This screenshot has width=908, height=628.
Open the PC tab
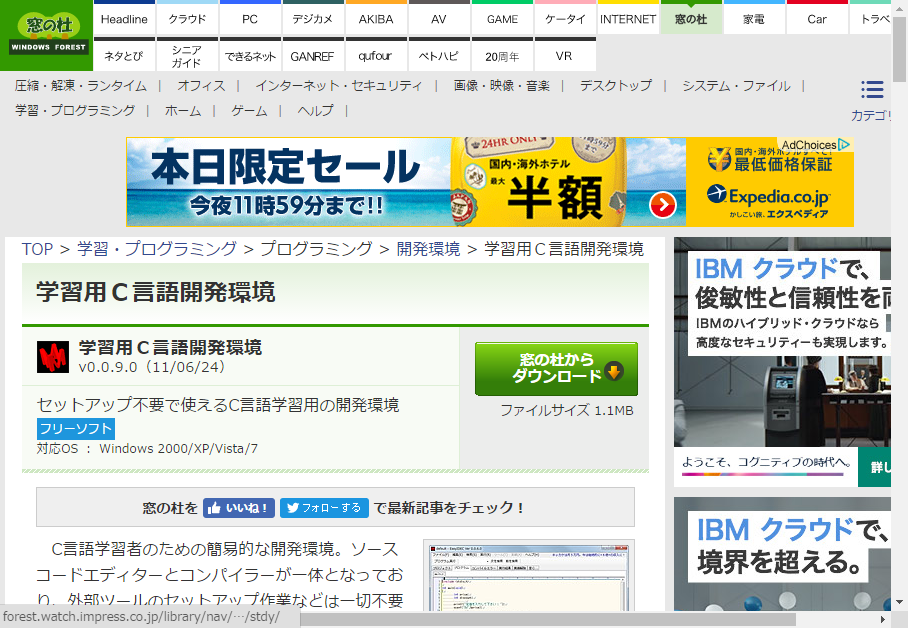(x=250, y=19)
